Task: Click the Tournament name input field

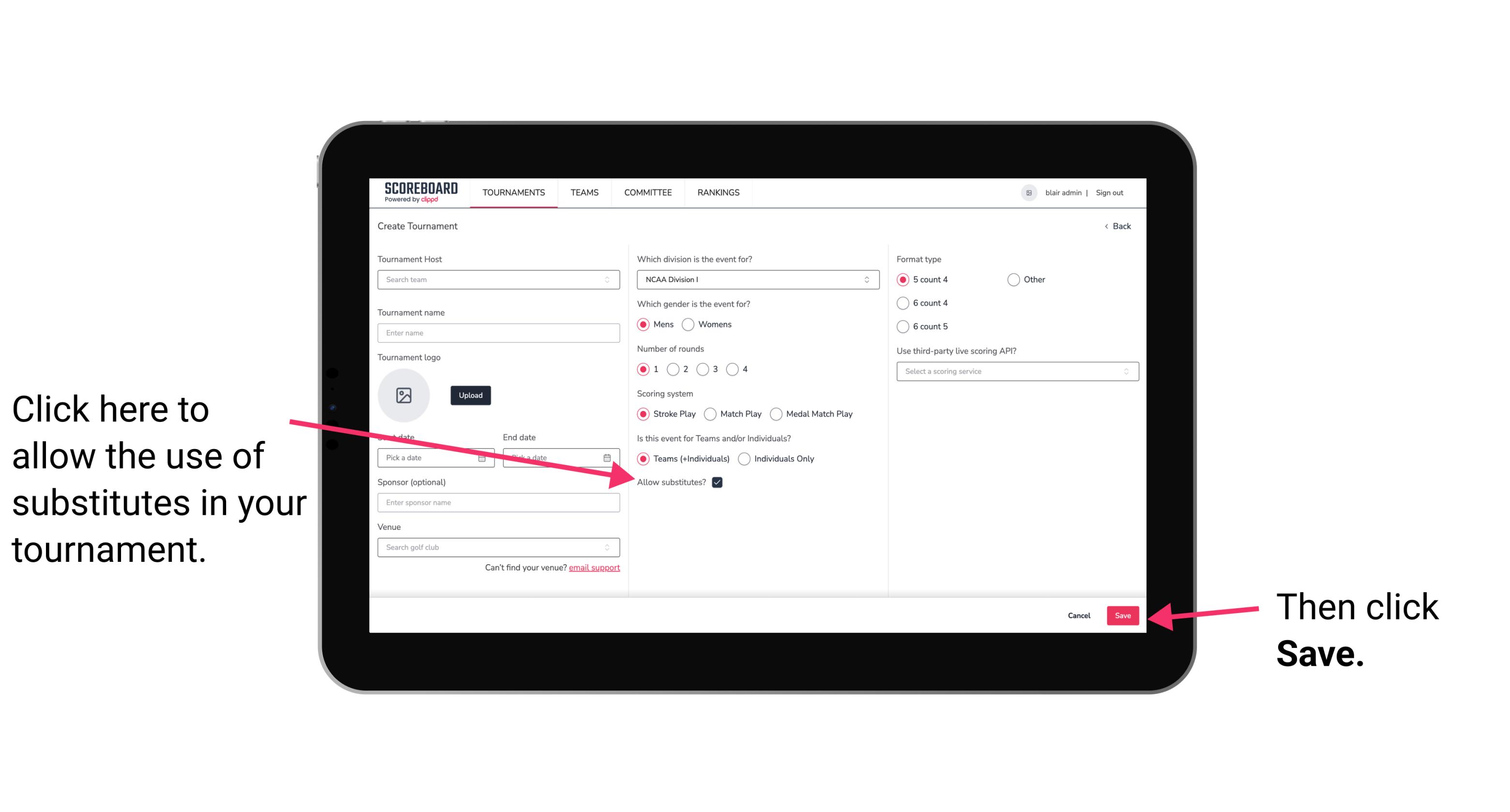Action: tap(498, 333)
